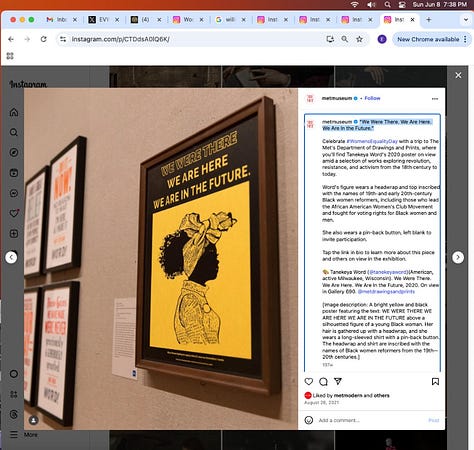Open macOS Wi-Fi menu
Viewport: 474px width, 450px height.
(355, 4)
